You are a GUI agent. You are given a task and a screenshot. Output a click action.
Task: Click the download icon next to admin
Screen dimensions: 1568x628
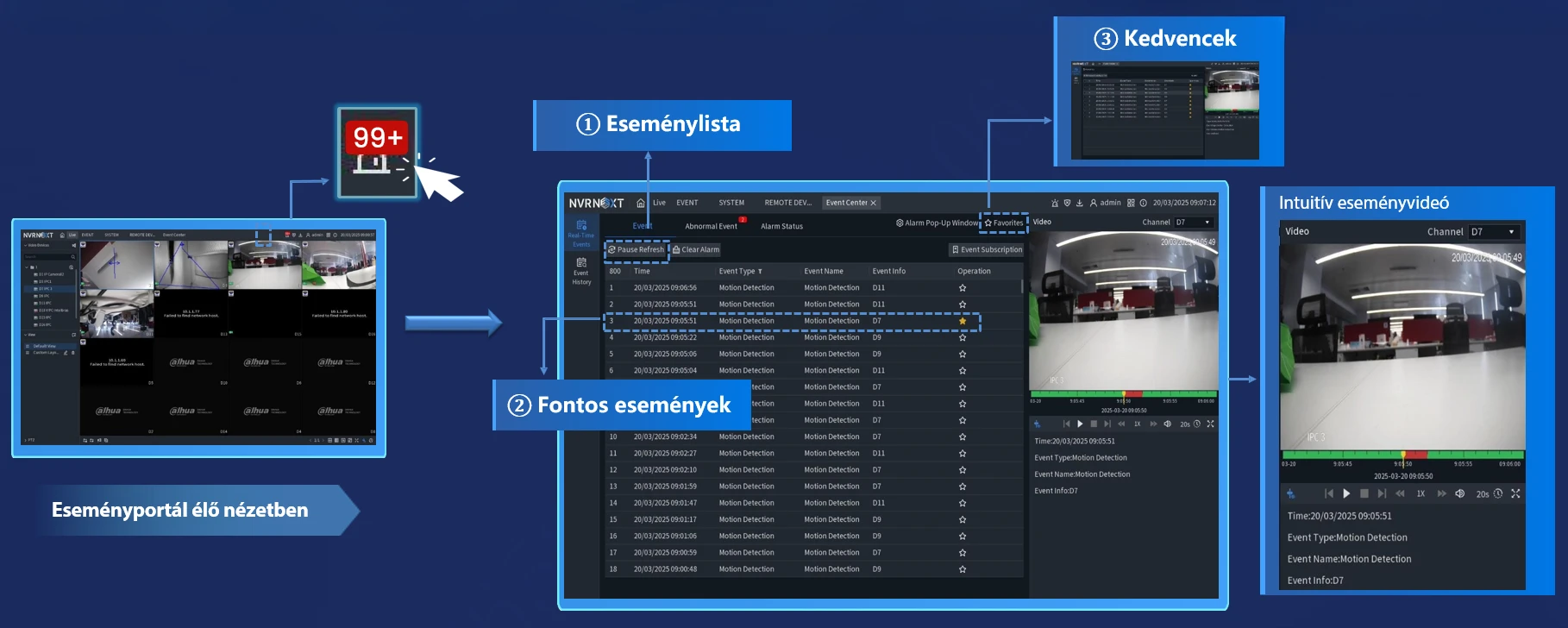tap(1079, 204)
